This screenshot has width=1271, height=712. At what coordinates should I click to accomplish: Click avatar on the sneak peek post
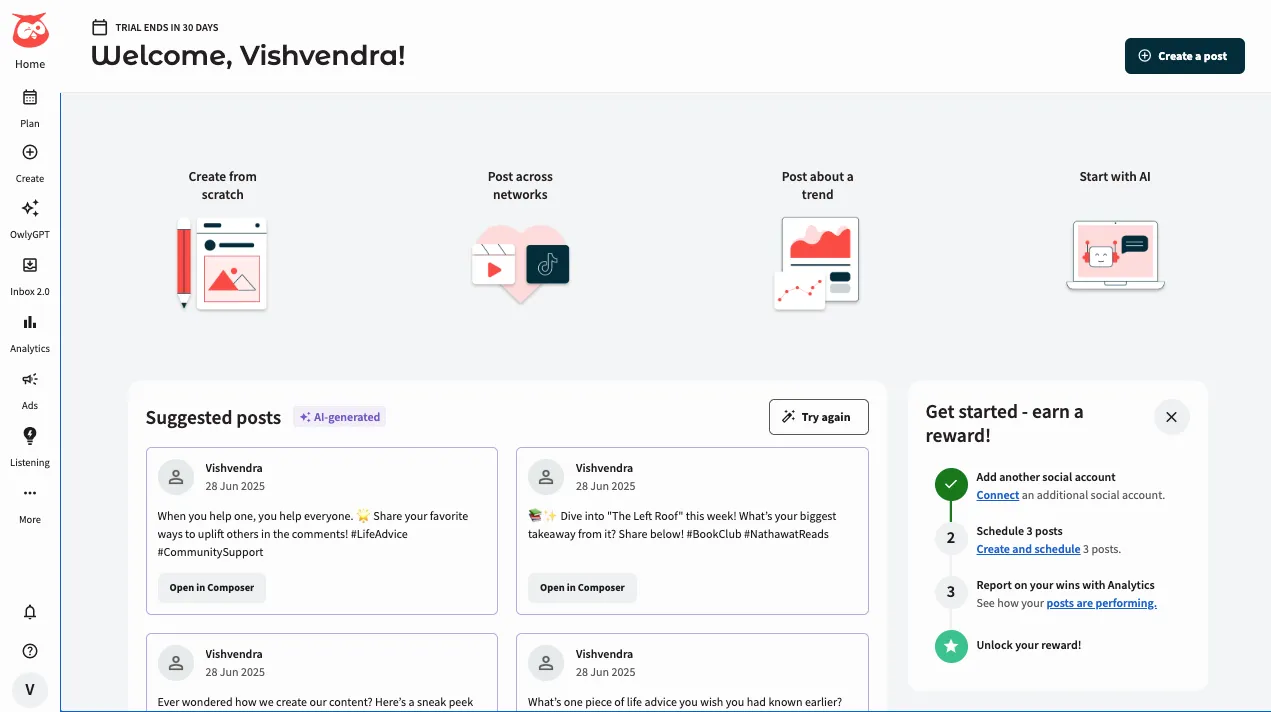pyautogui.click(x=176, y=663)
